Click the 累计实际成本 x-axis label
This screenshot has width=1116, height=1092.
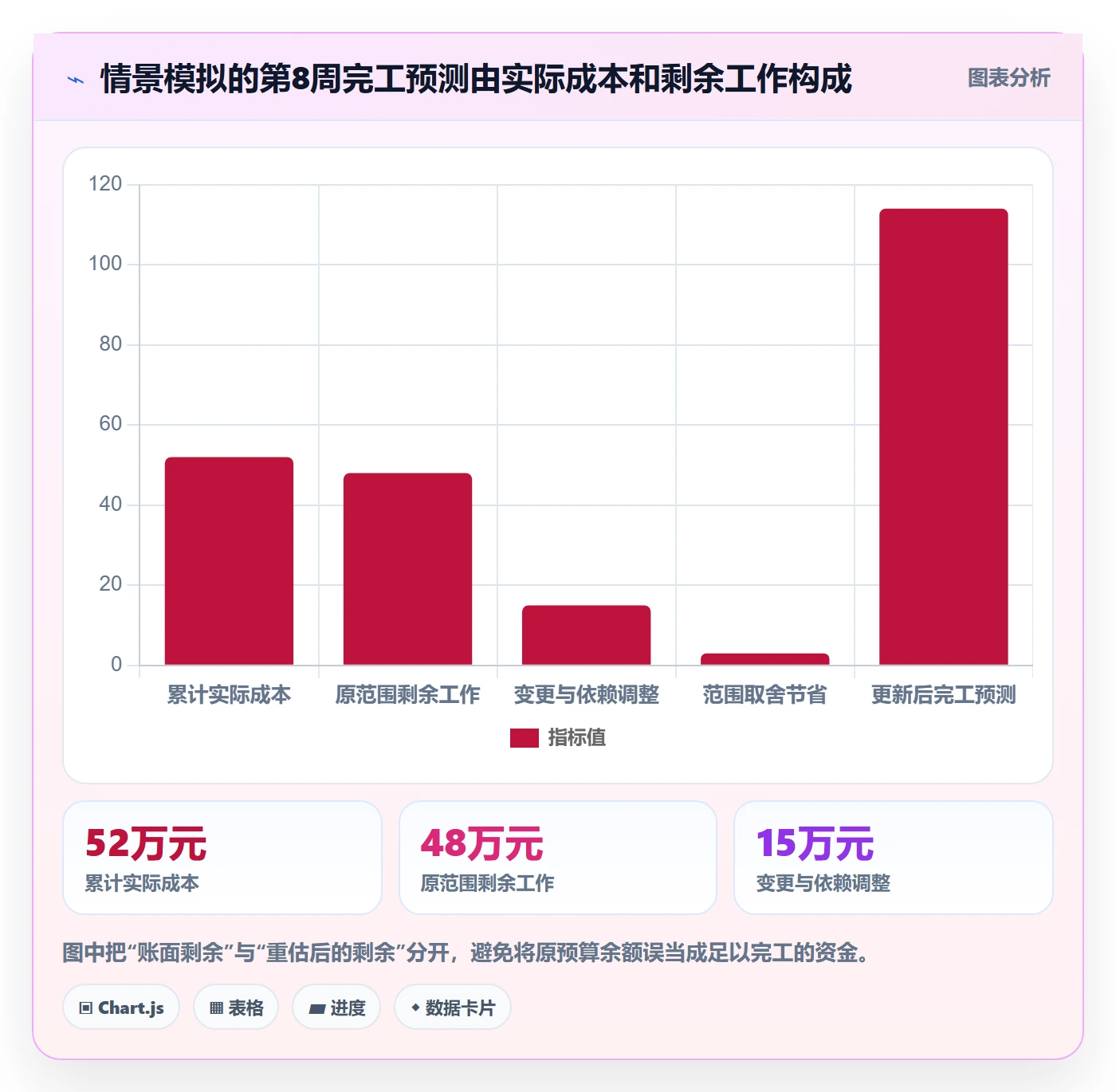click(x=229, y=695)
